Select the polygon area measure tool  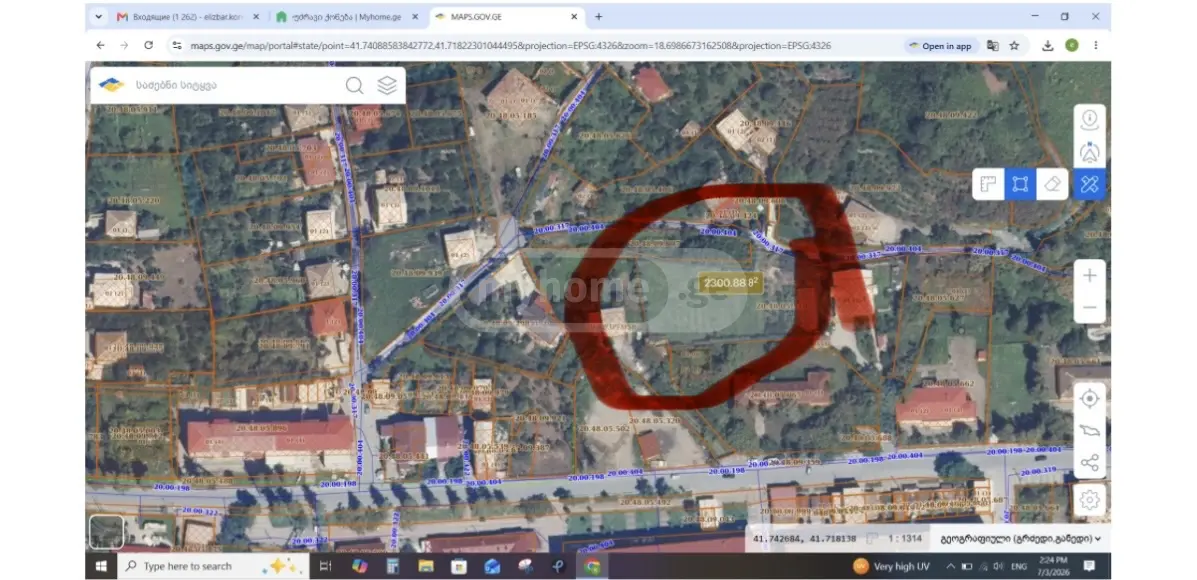tap(1020, 184)
